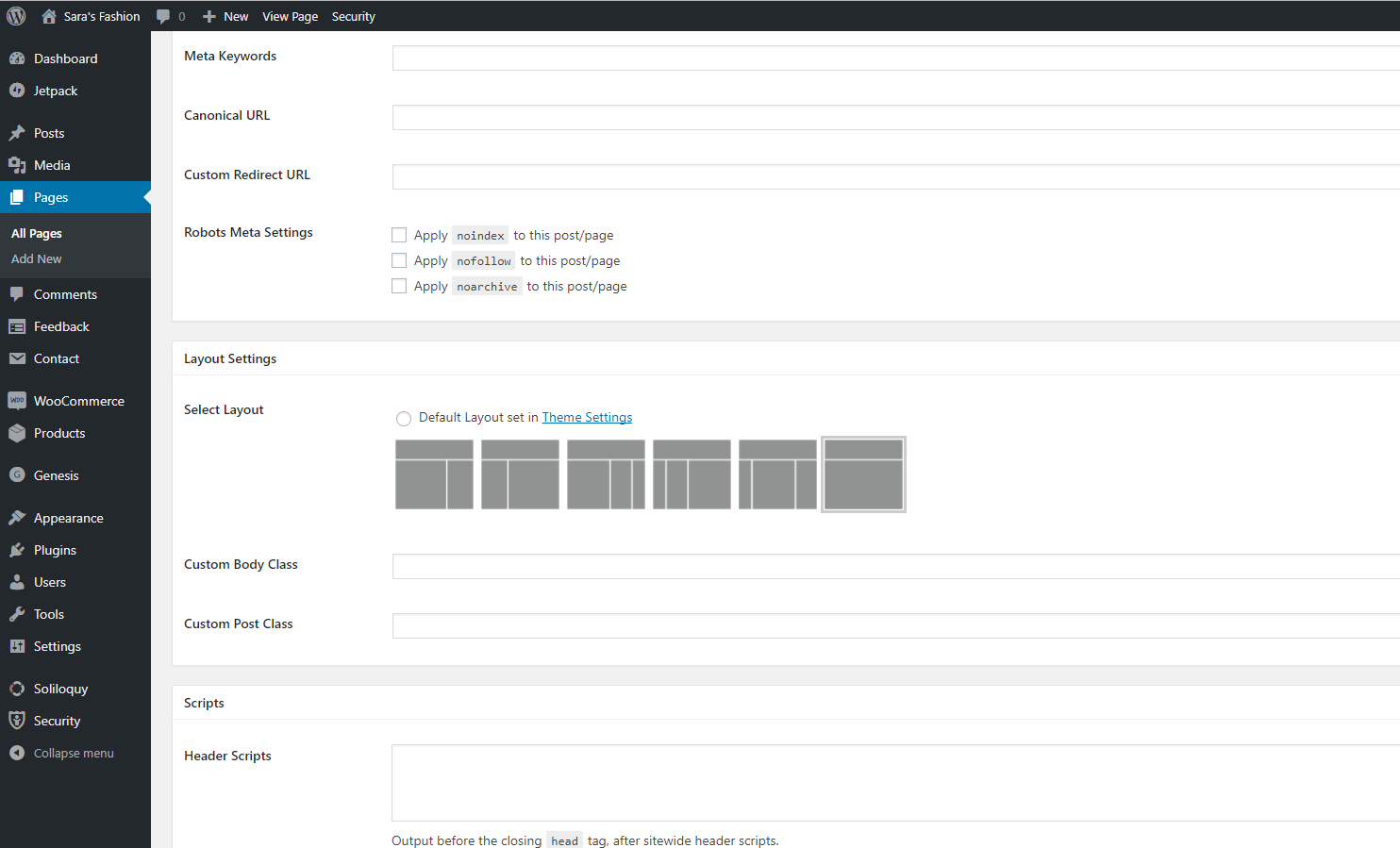Click the Products box icon
This screenshot has width=1400, height=848.
pos(17,433)
